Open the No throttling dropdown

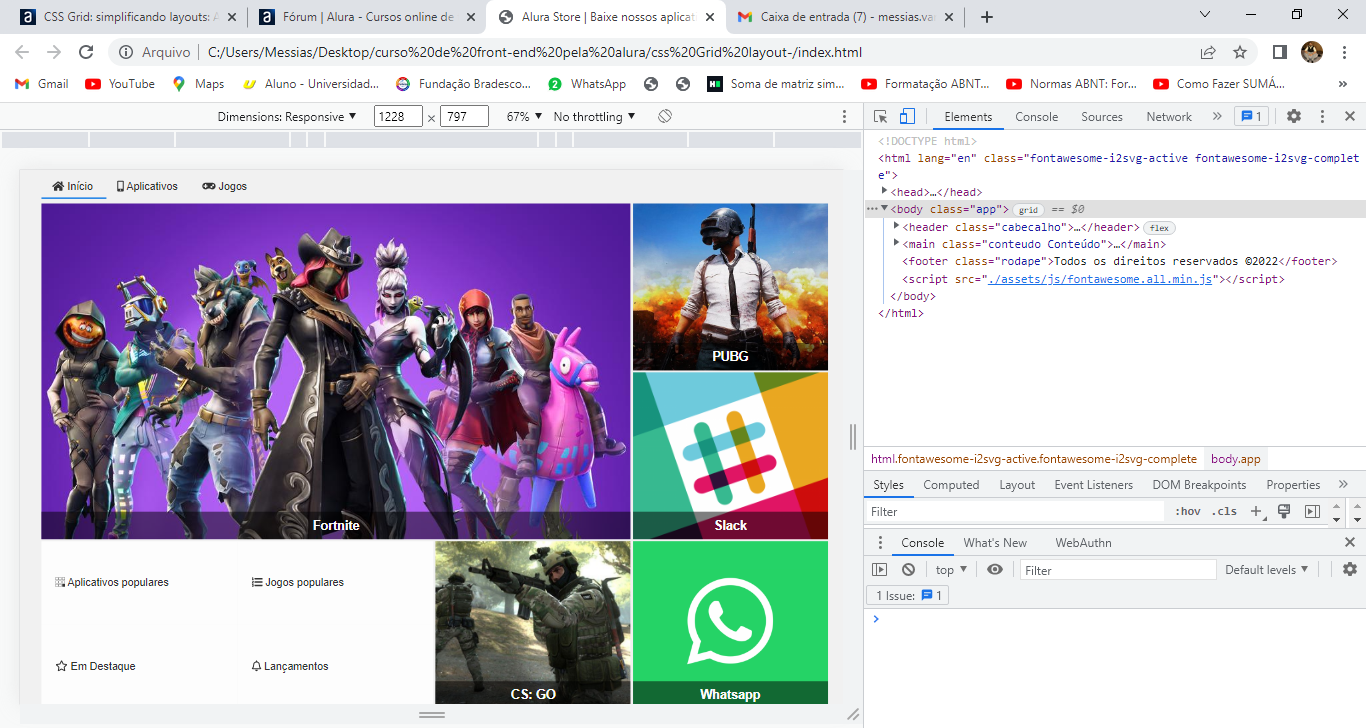[595, 117]
